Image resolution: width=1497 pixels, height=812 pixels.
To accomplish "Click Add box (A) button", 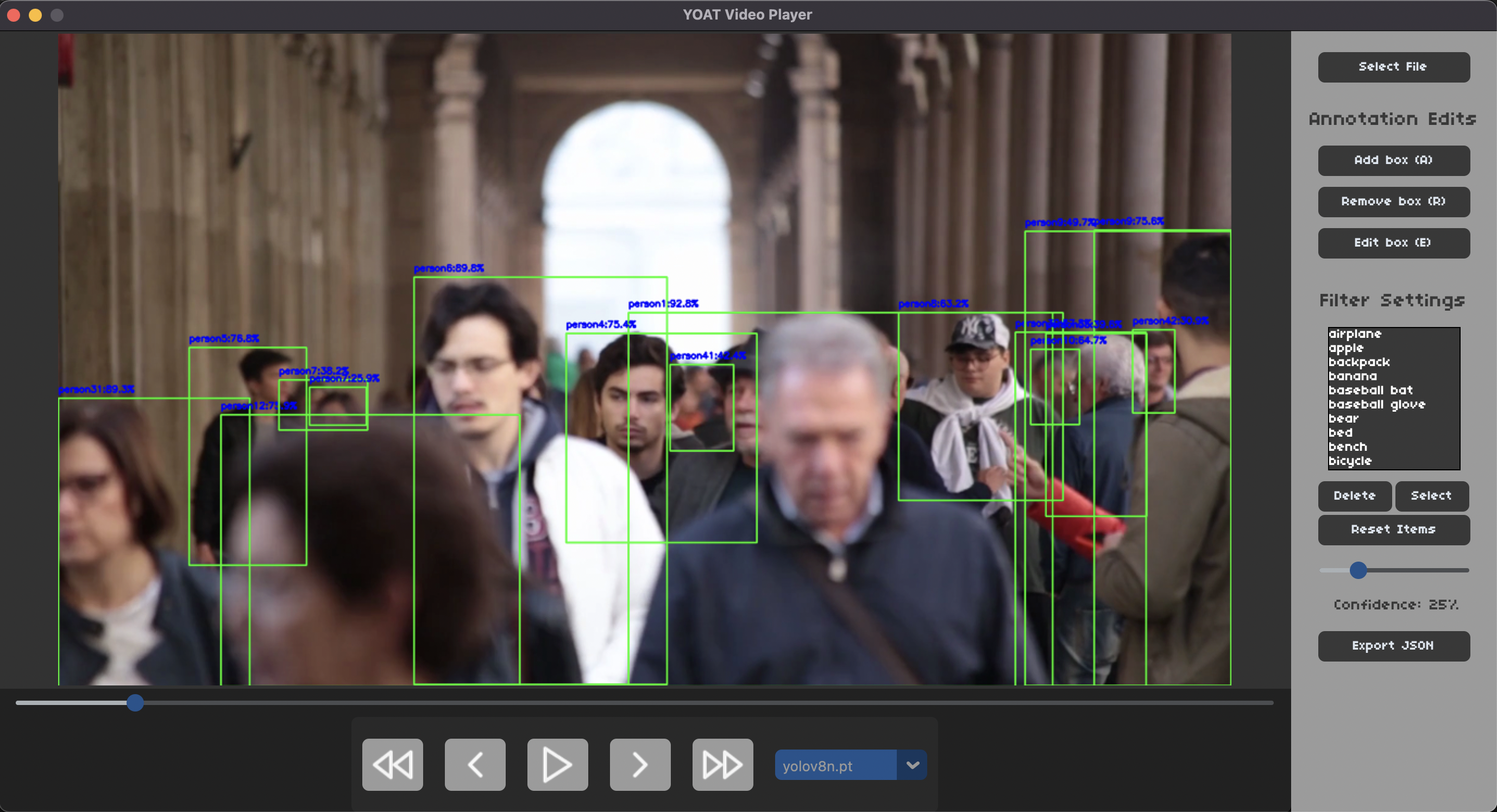I will (1393, 160).
